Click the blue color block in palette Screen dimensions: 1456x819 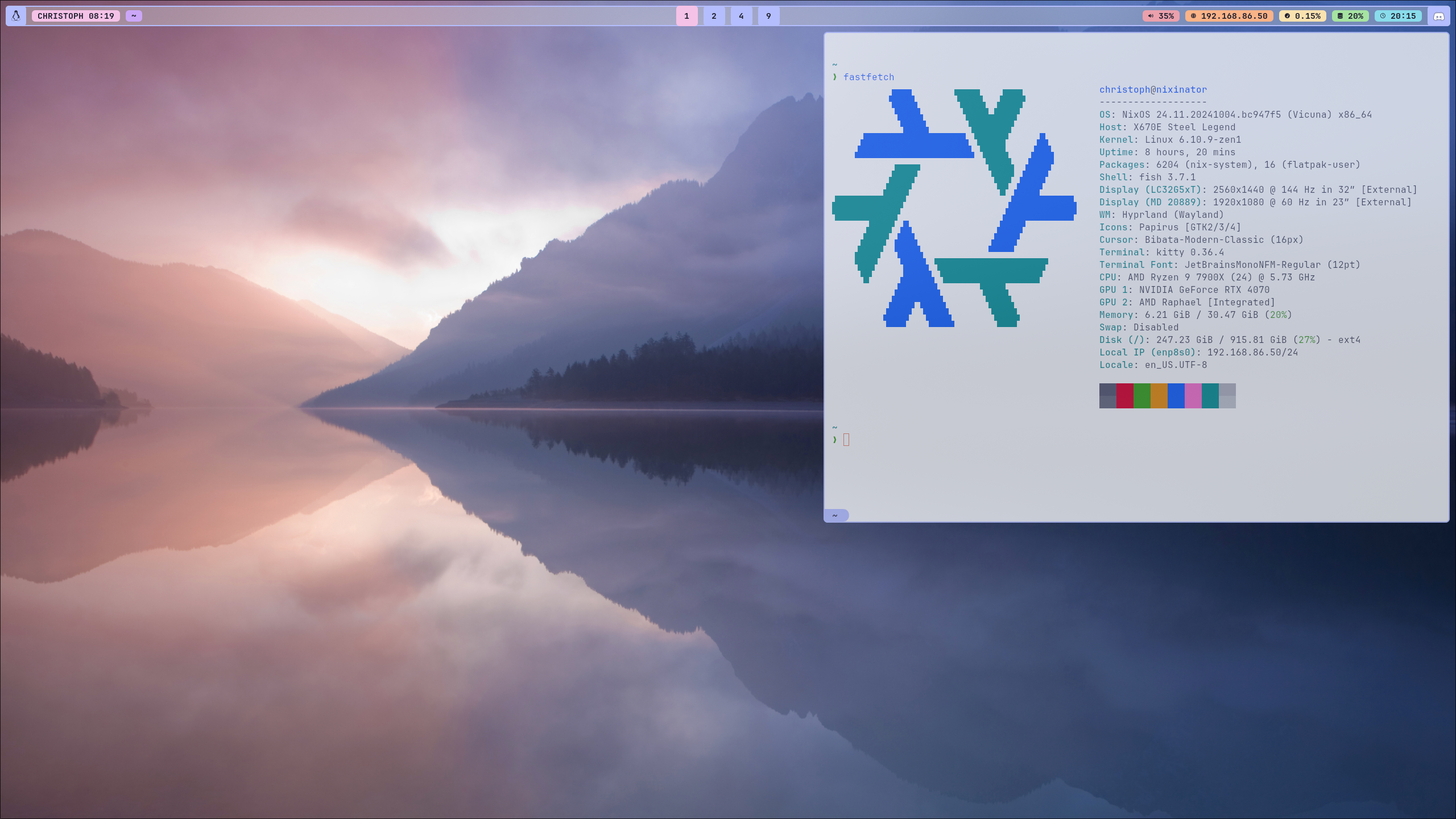[x=1176, y=396]
